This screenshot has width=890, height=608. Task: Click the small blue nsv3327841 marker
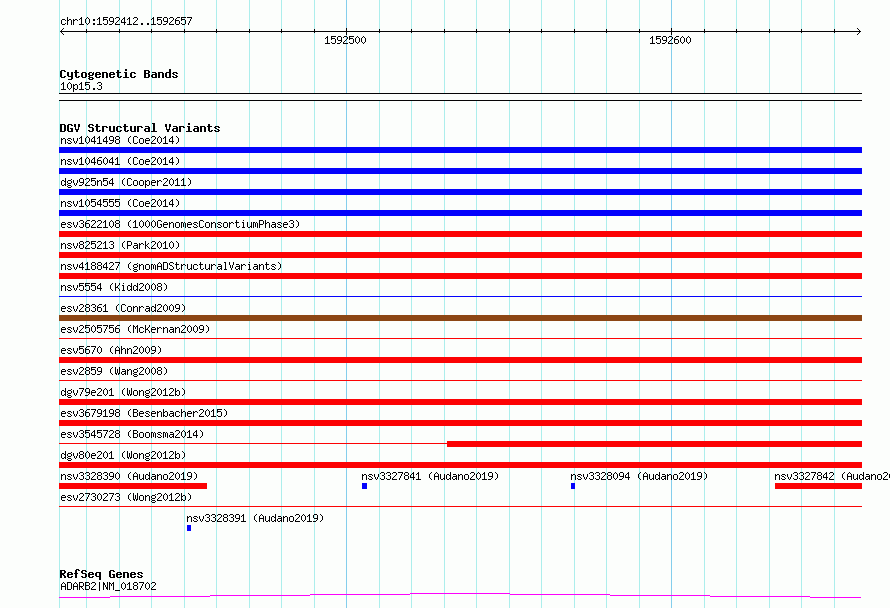pyautogui.click(x=364, y=486)
